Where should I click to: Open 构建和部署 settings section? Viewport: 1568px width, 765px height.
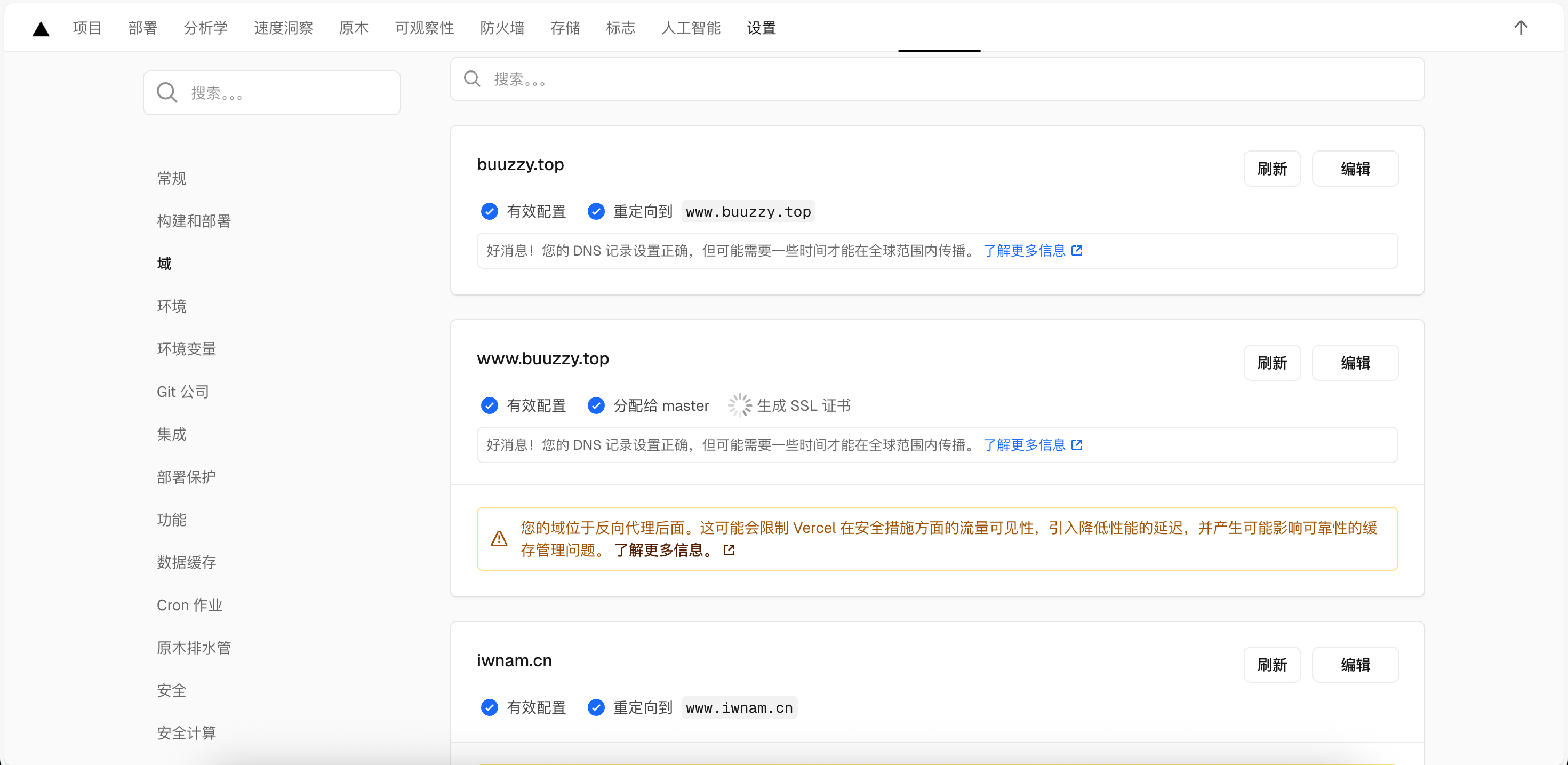point(194,221)
